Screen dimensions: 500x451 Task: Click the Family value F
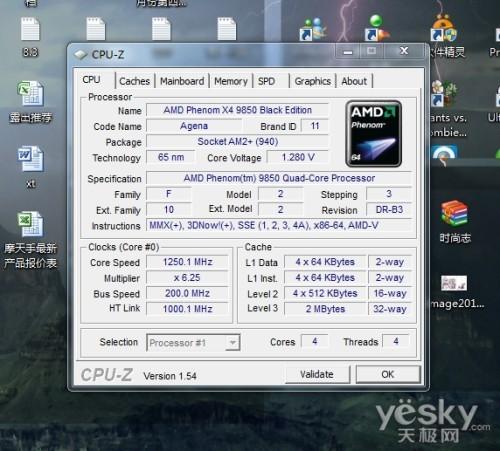pos(169,194)
